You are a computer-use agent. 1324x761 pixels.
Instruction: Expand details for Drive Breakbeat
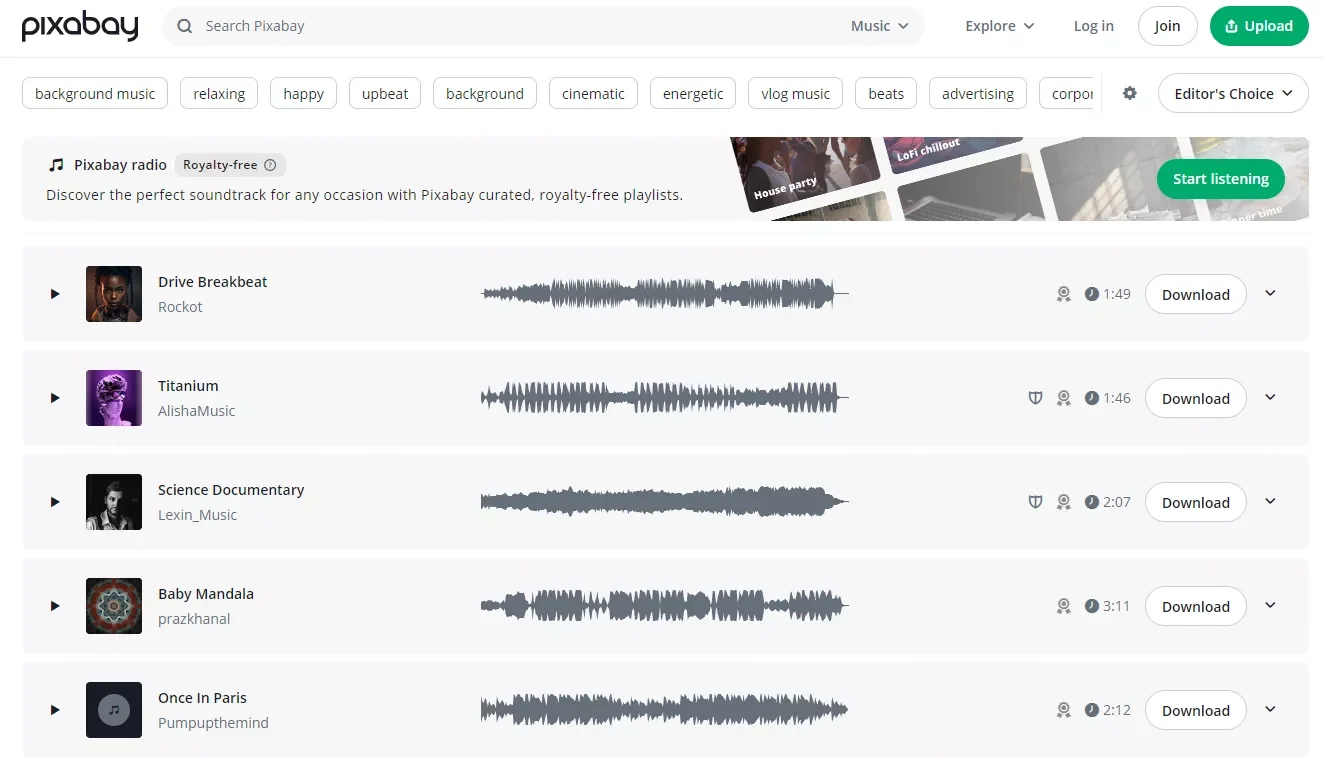coord(1271,294)
